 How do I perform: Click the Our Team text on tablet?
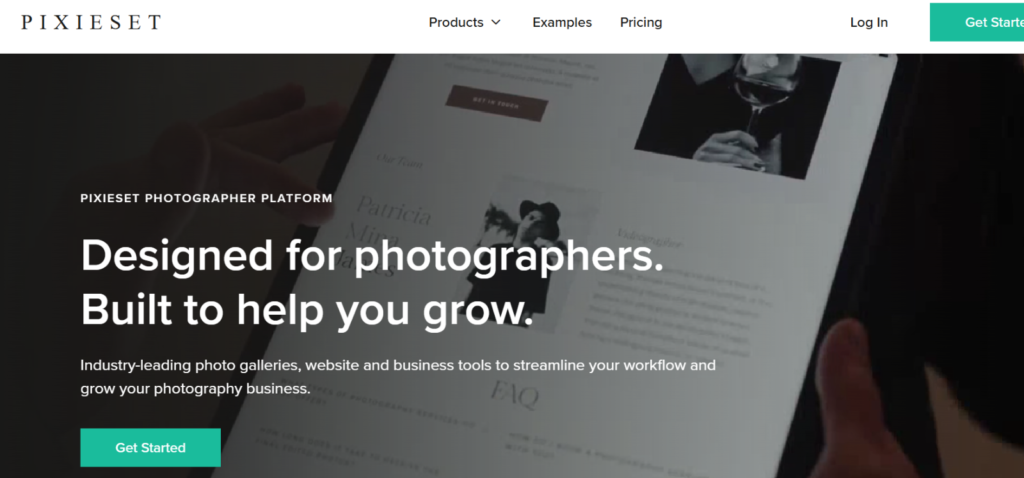399,161
